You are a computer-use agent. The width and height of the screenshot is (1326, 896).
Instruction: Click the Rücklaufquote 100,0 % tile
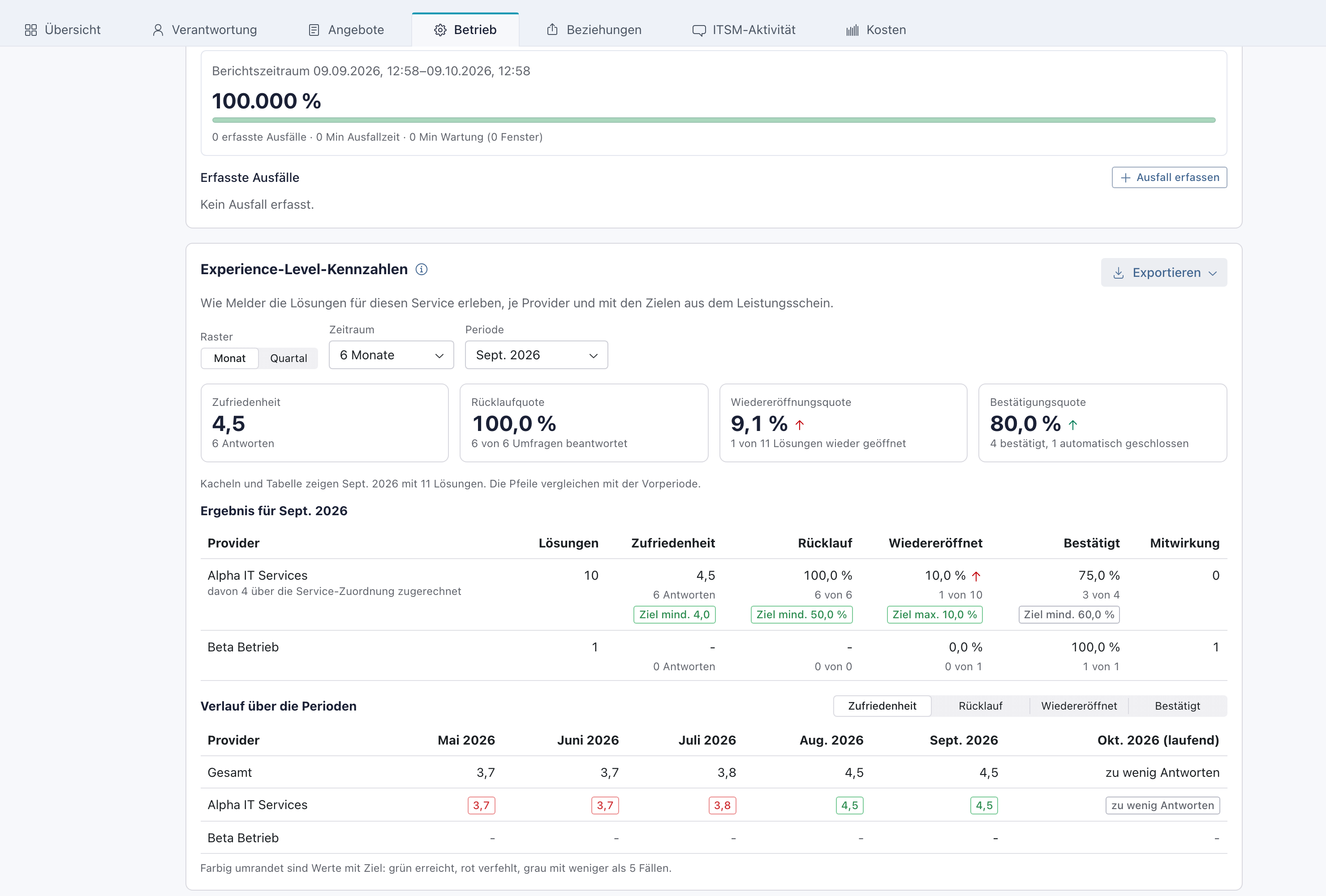coord(584,423)
